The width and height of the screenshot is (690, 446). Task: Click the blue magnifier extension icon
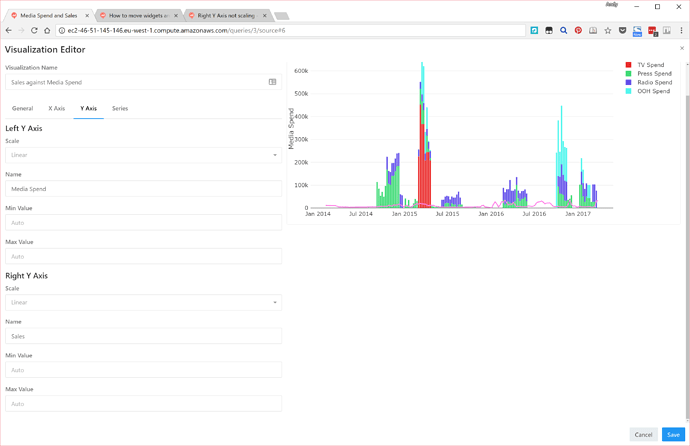click(563, 30)
